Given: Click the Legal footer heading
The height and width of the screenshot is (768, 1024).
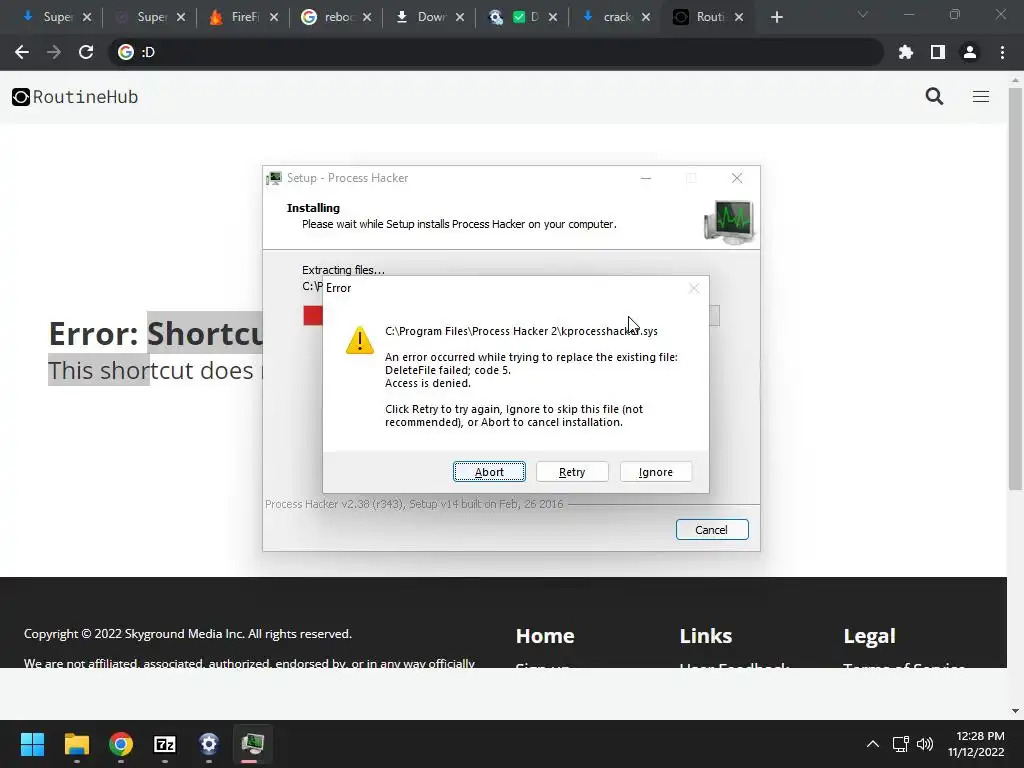Looking at the screenshot, I should click(869, 635).
